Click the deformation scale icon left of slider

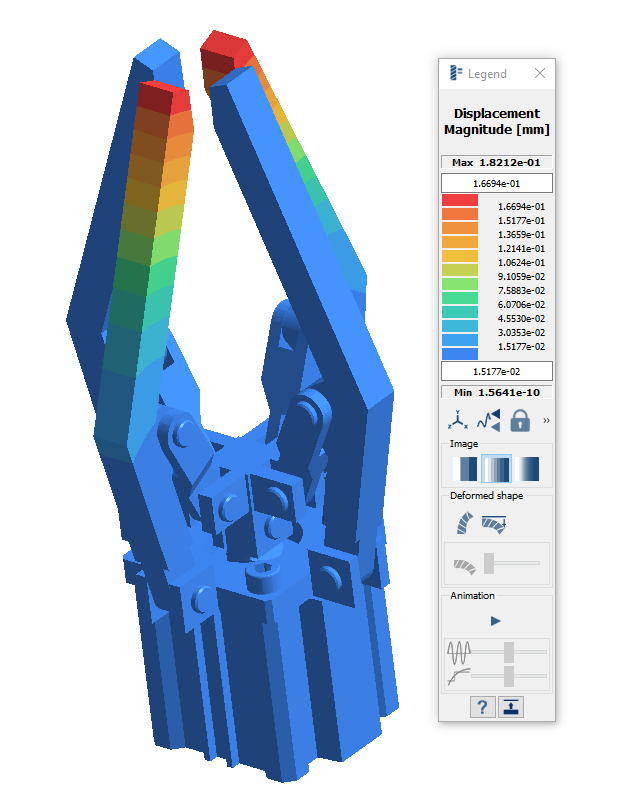[x=465, y=566]
